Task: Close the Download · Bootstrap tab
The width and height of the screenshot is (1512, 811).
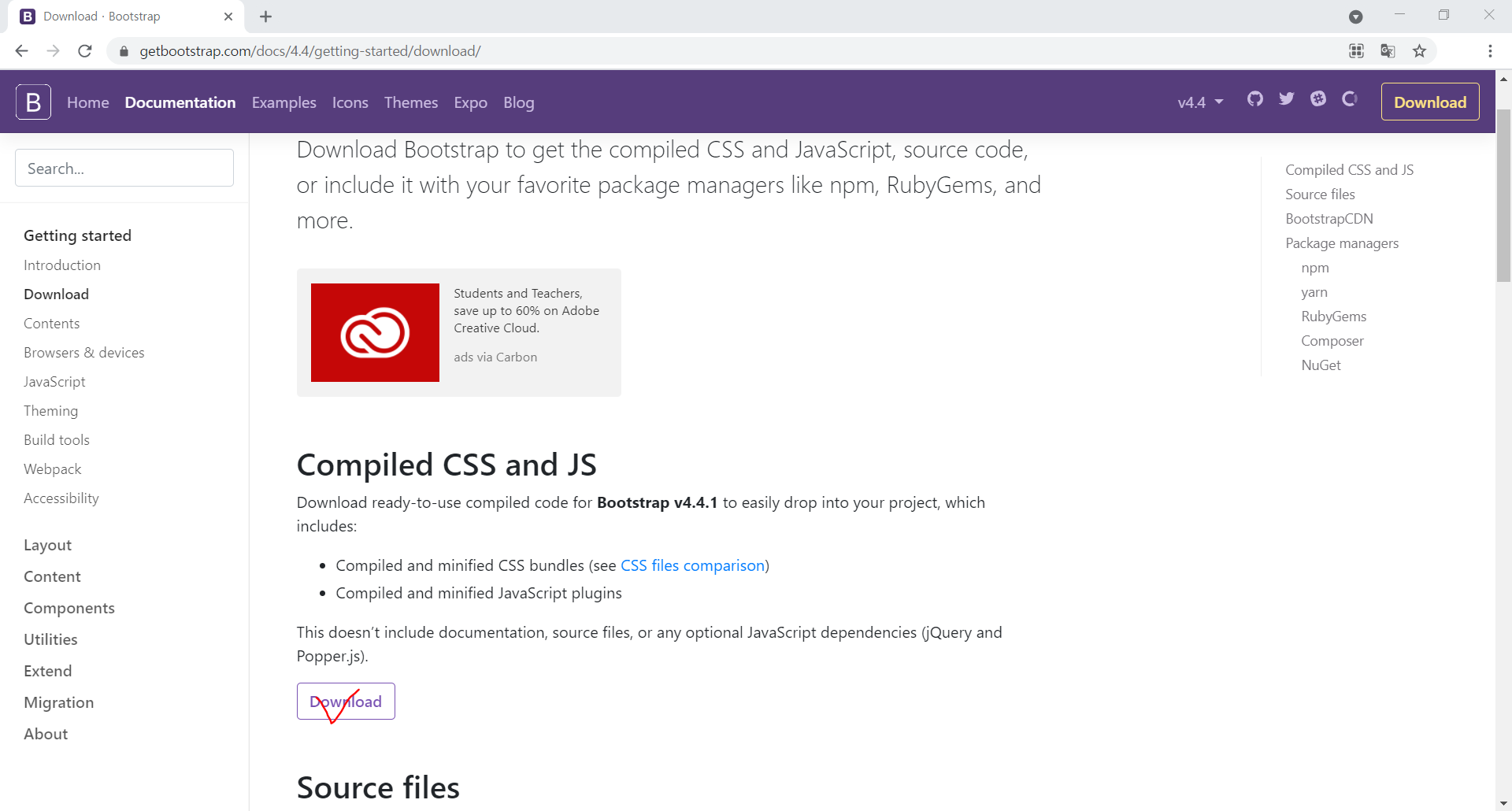Action: 228,17
